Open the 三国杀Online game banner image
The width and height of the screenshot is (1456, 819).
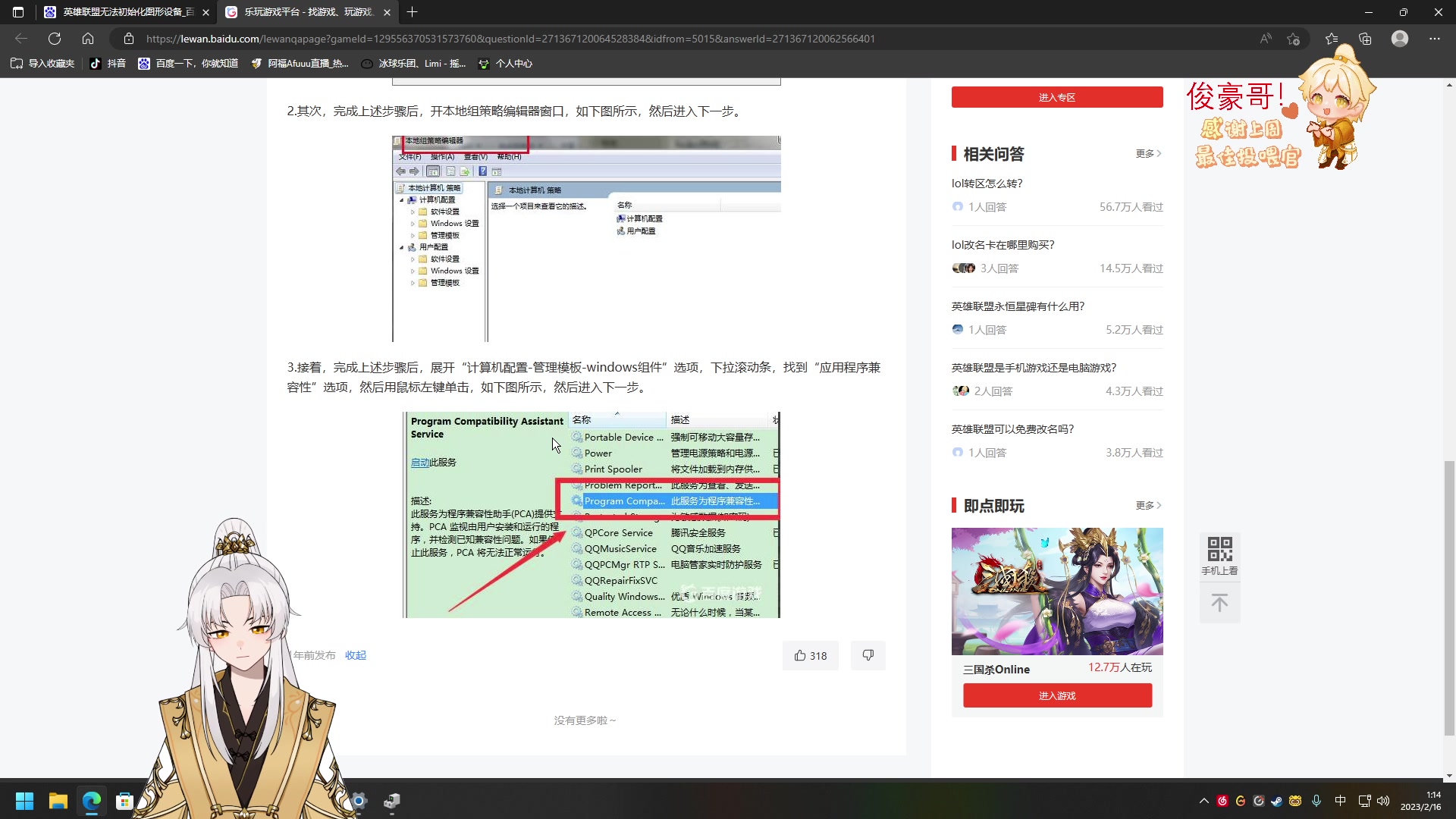(1057, 591)
